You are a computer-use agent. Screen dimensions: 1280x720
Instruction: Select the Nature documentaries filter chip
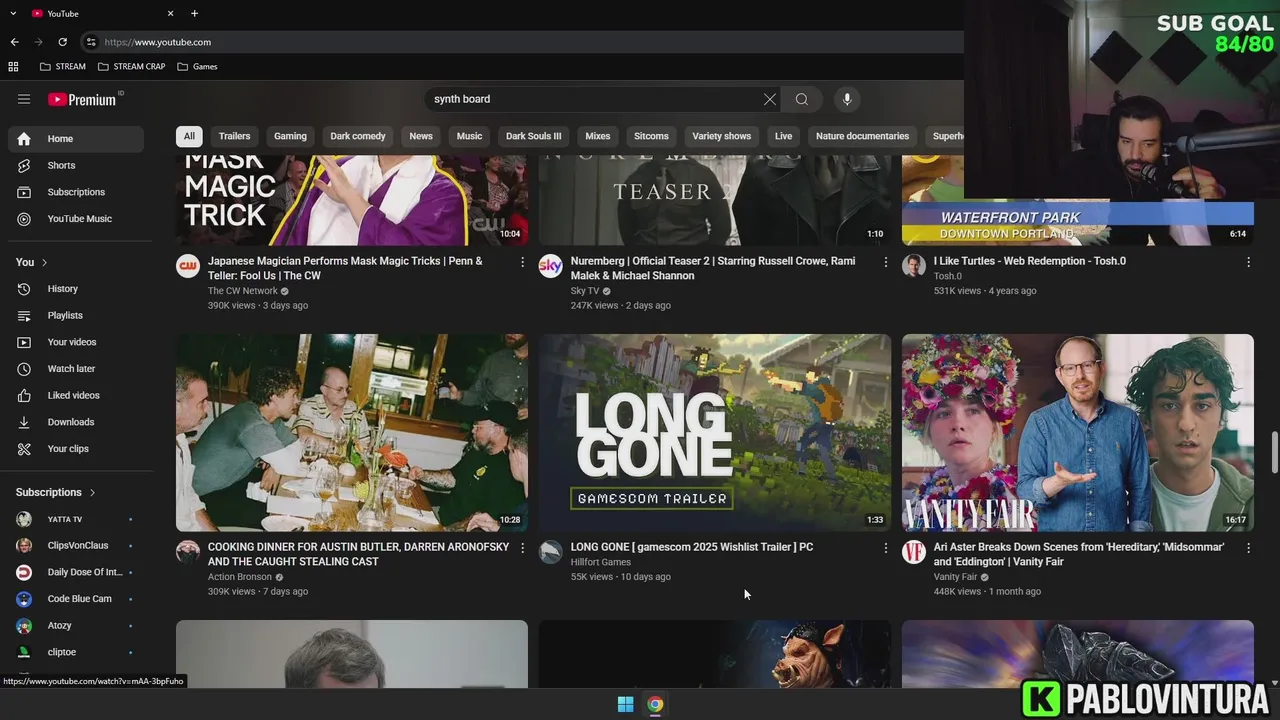click(x=862, y=136)
